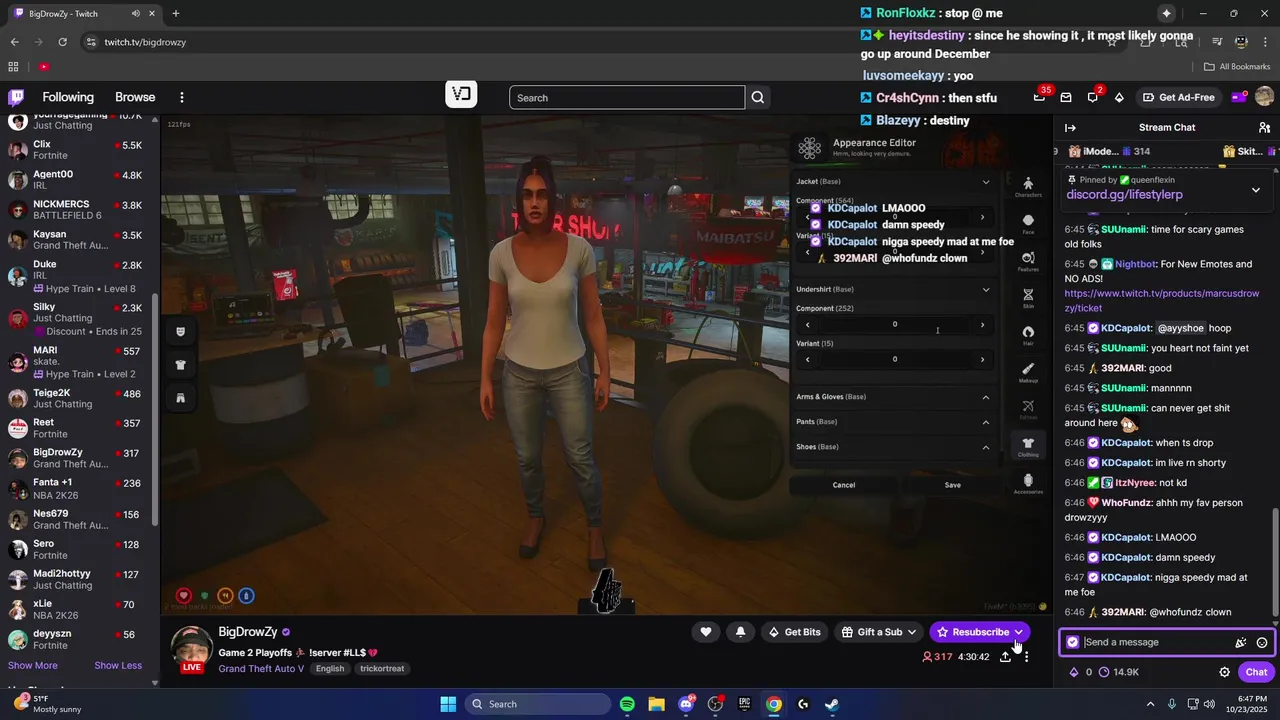Screen dimensions: 1280x720
Task: Click the chat celebration icon in message box
Action: coord(1240,643)
